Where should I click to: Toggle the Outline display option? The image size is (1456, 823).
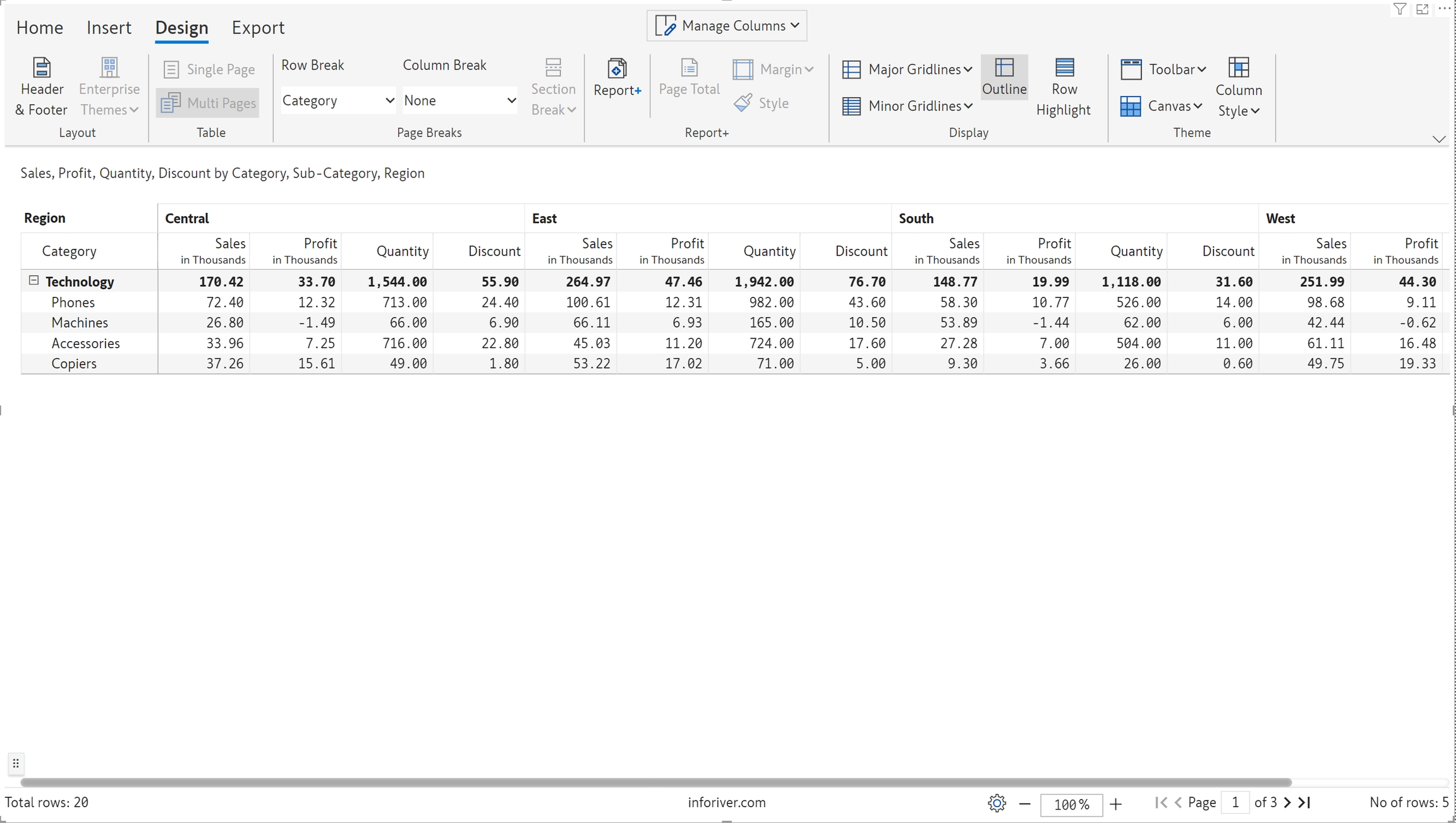[1004, 77]
